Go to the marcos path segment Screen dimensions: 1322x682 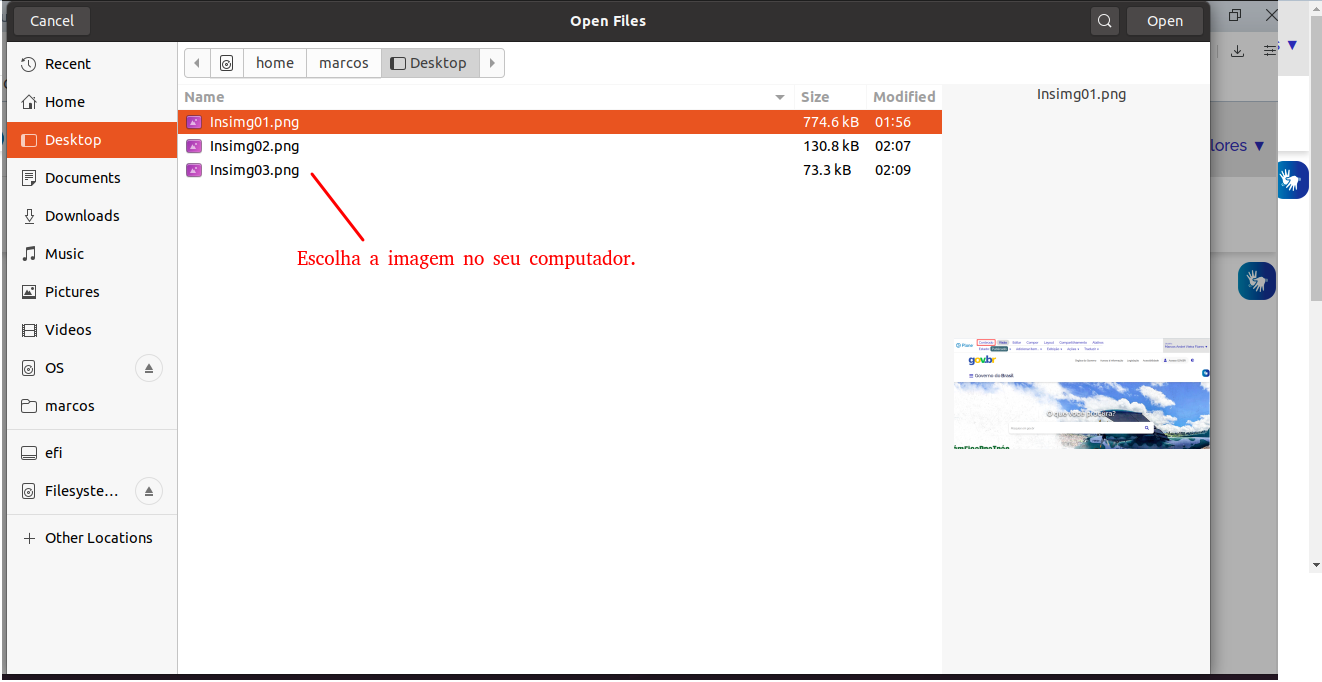click(344, 63)
